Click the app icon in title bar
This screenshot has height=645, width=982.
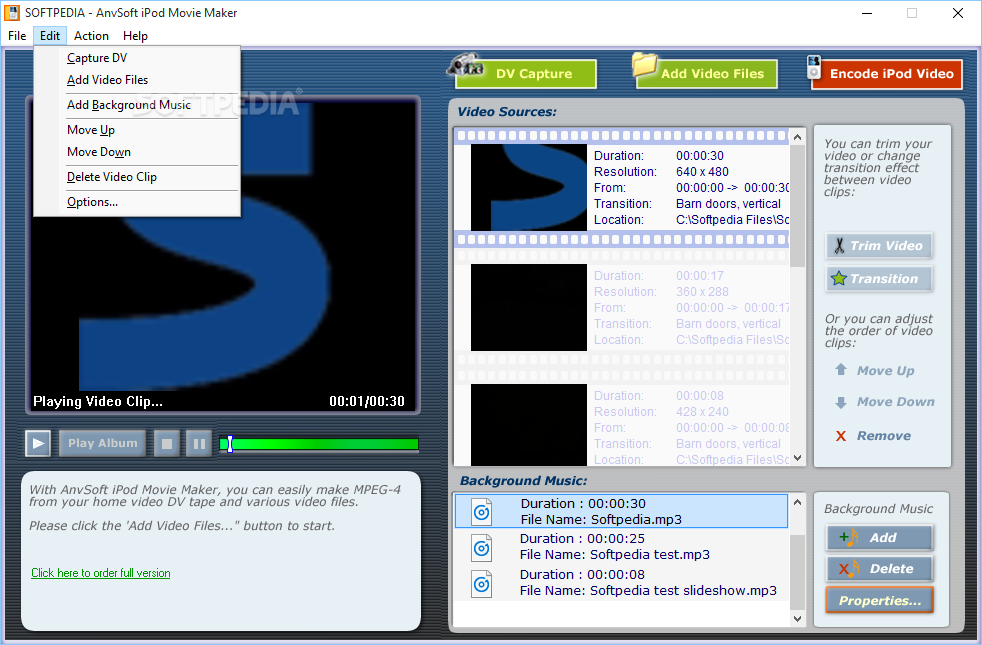(x=12, y=13)
